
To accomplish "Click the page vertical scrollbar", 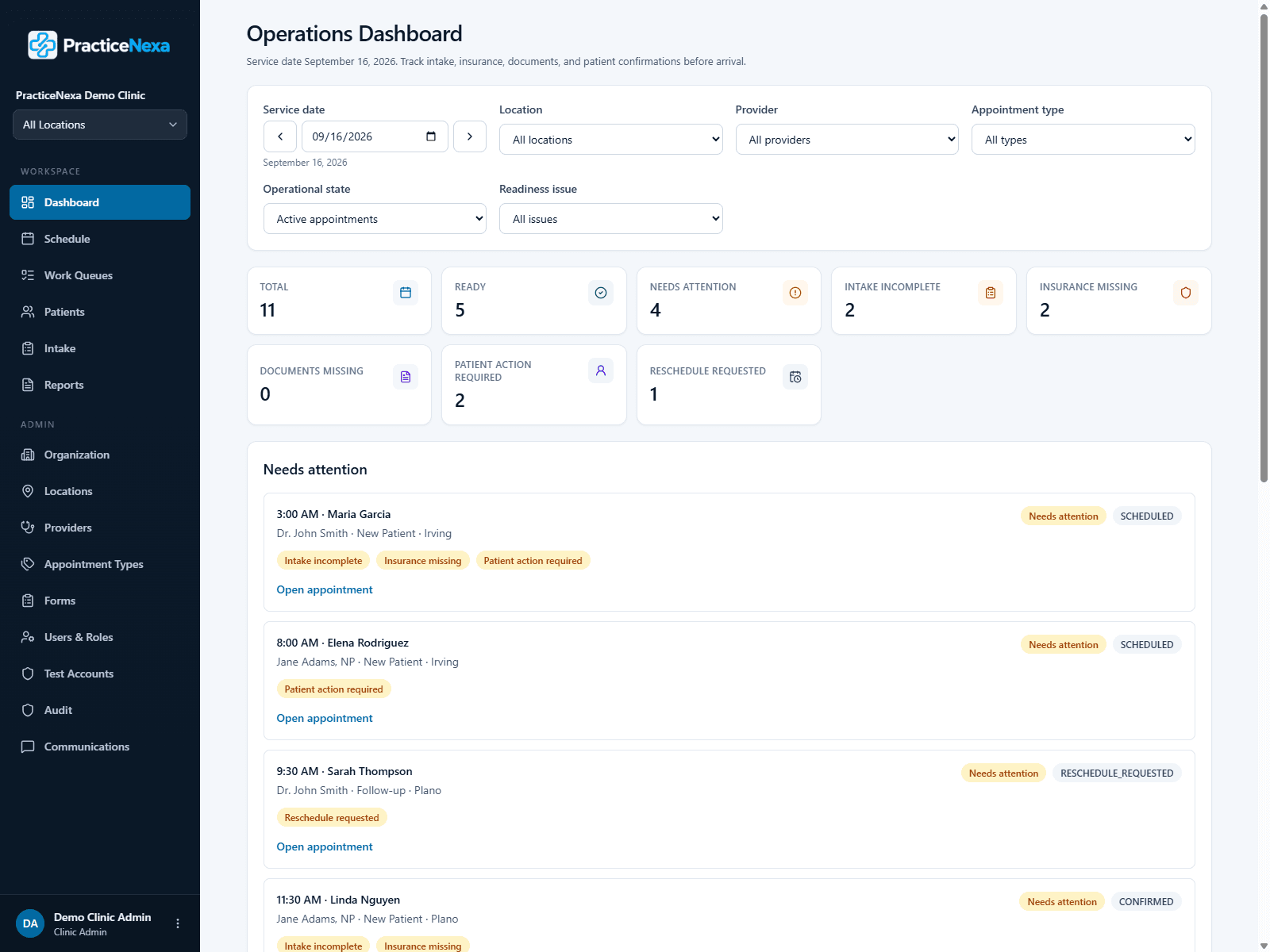I will click(x=1264, y=247).
